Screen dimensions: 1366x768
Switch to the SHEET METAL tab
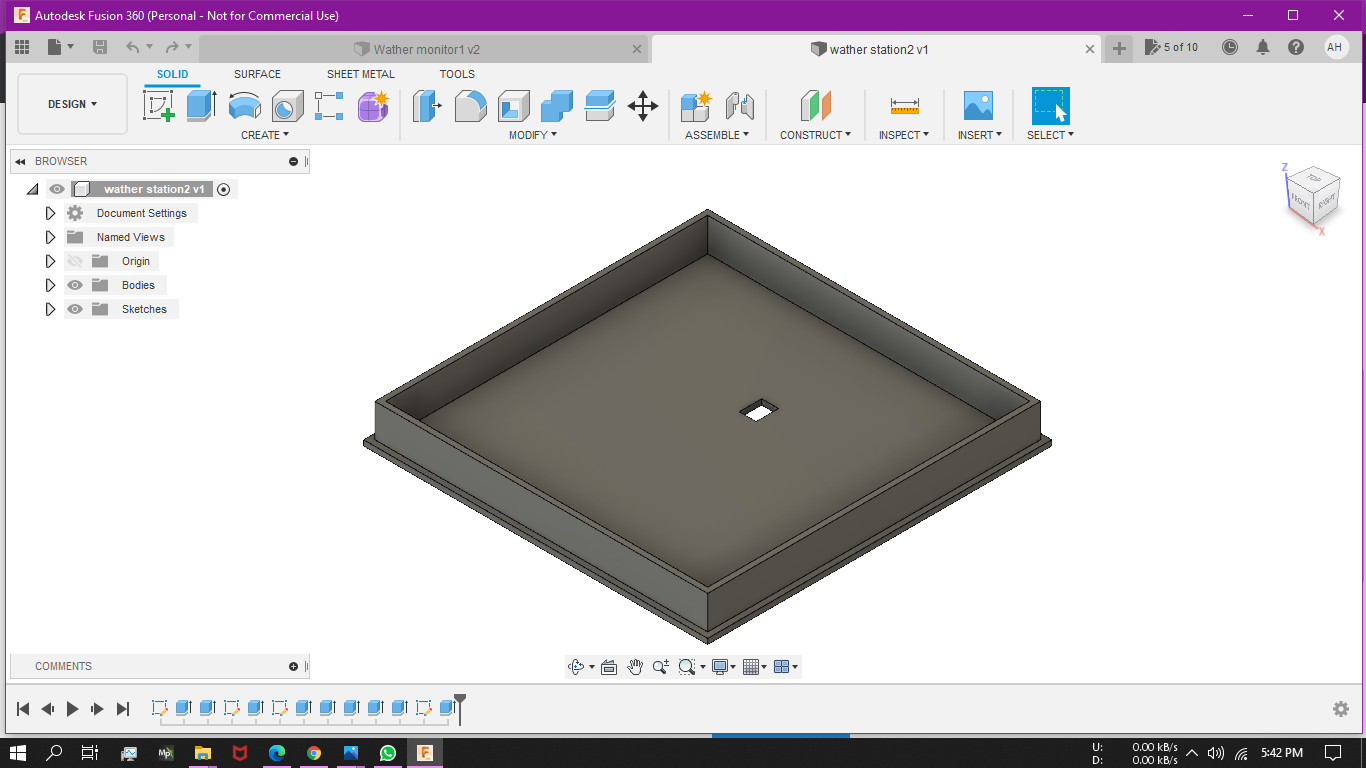[360, 74]
